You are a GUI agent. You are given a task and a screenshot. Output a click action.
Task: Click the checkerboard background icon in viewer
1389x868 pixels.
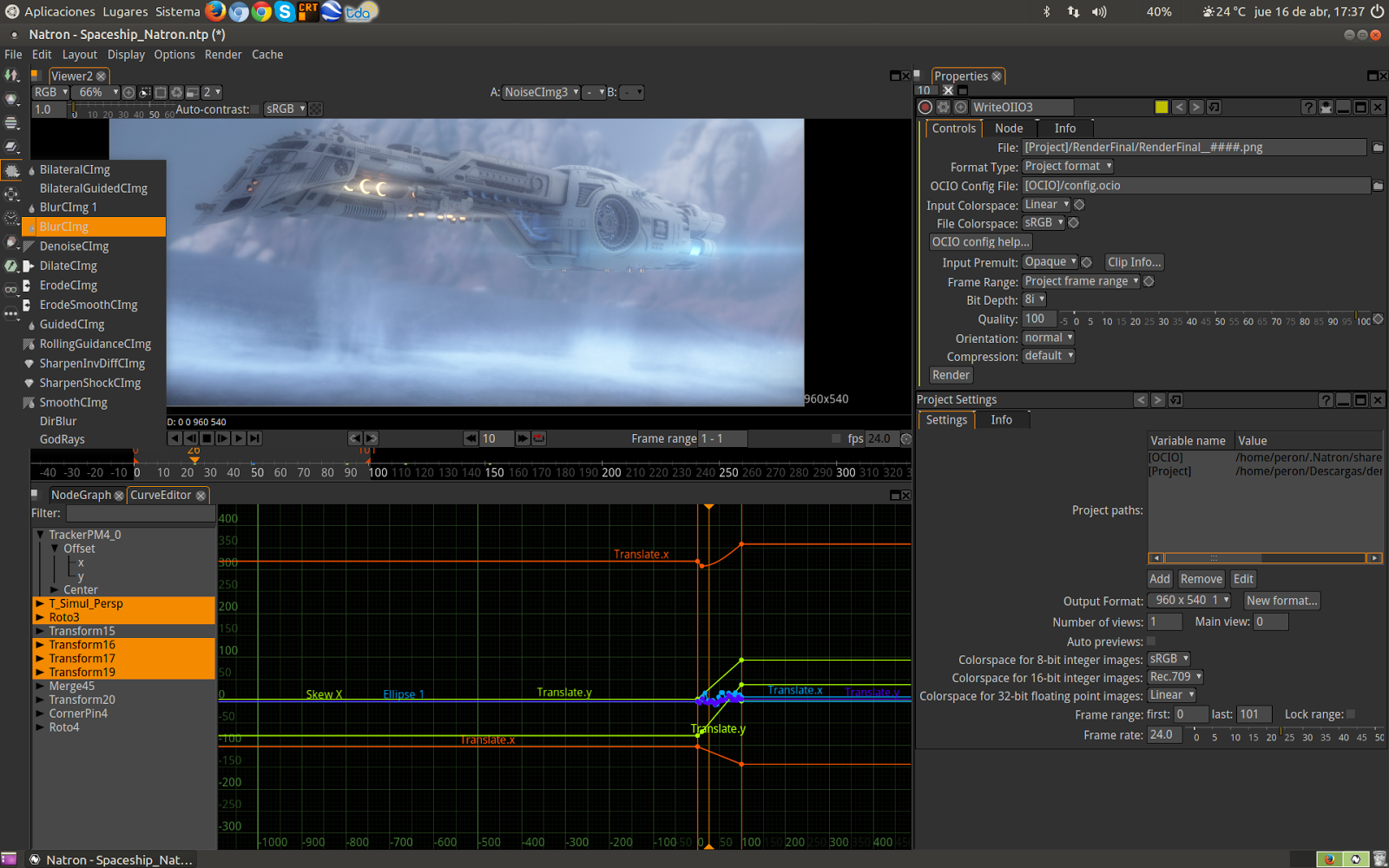(316, 109)
